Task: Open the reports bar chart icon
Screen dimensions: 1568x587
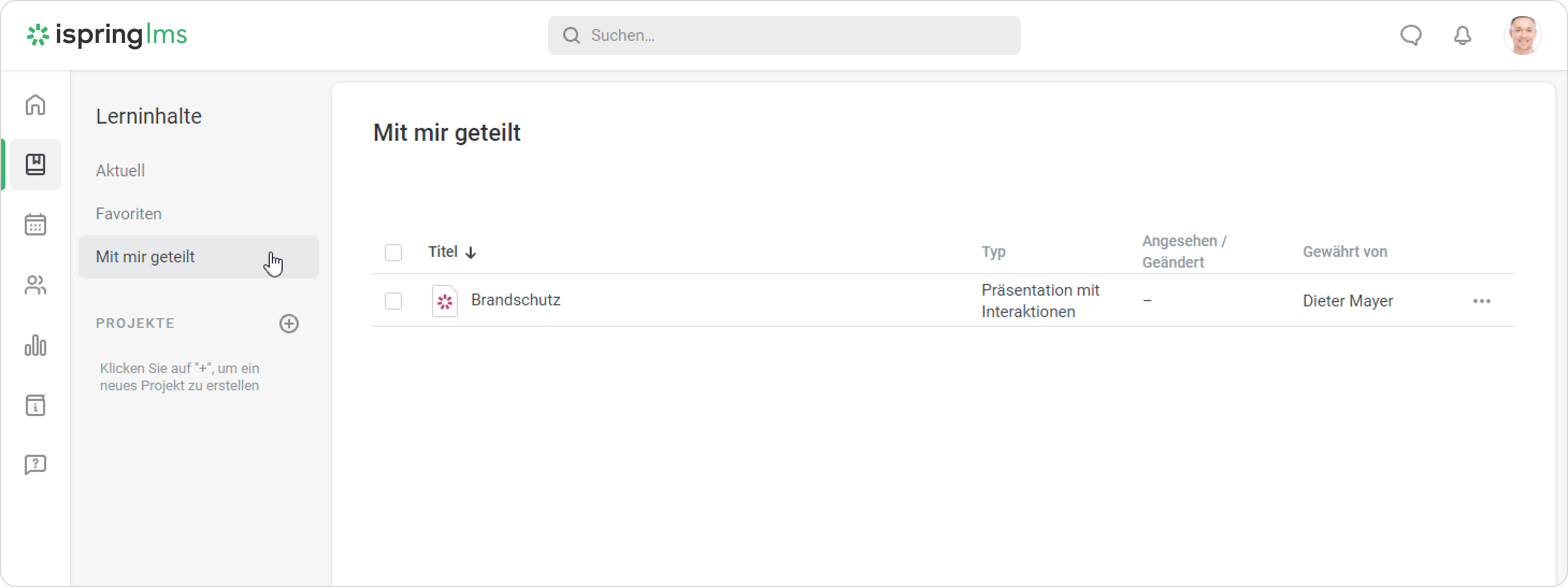Action: (x=35, y=345)
